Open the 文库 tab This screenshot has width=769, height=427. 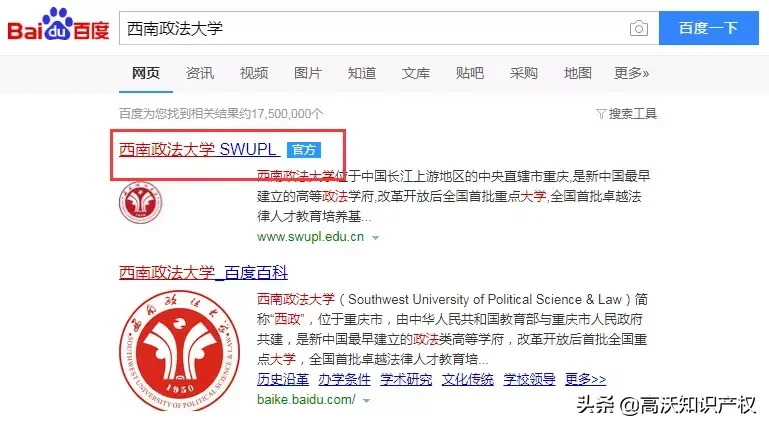click(415, 73)
